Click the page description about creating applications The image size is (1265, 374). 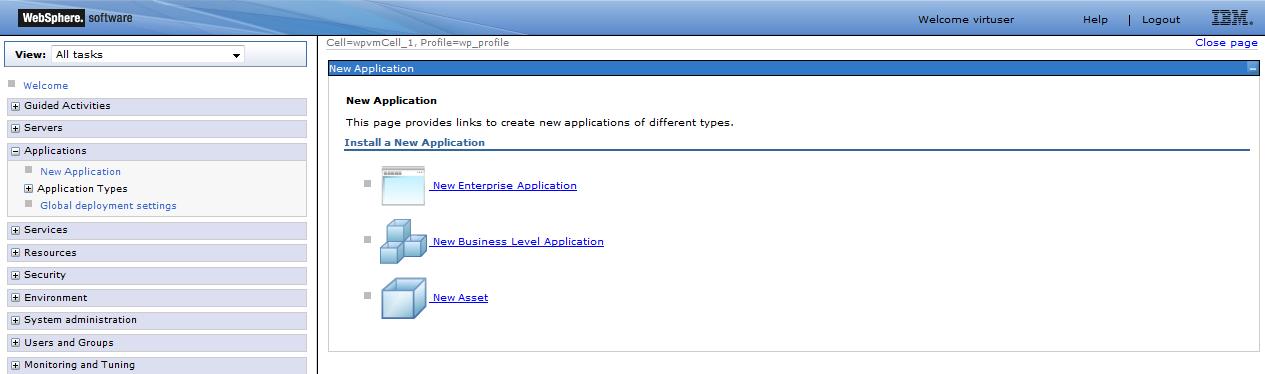coord(540,123)
